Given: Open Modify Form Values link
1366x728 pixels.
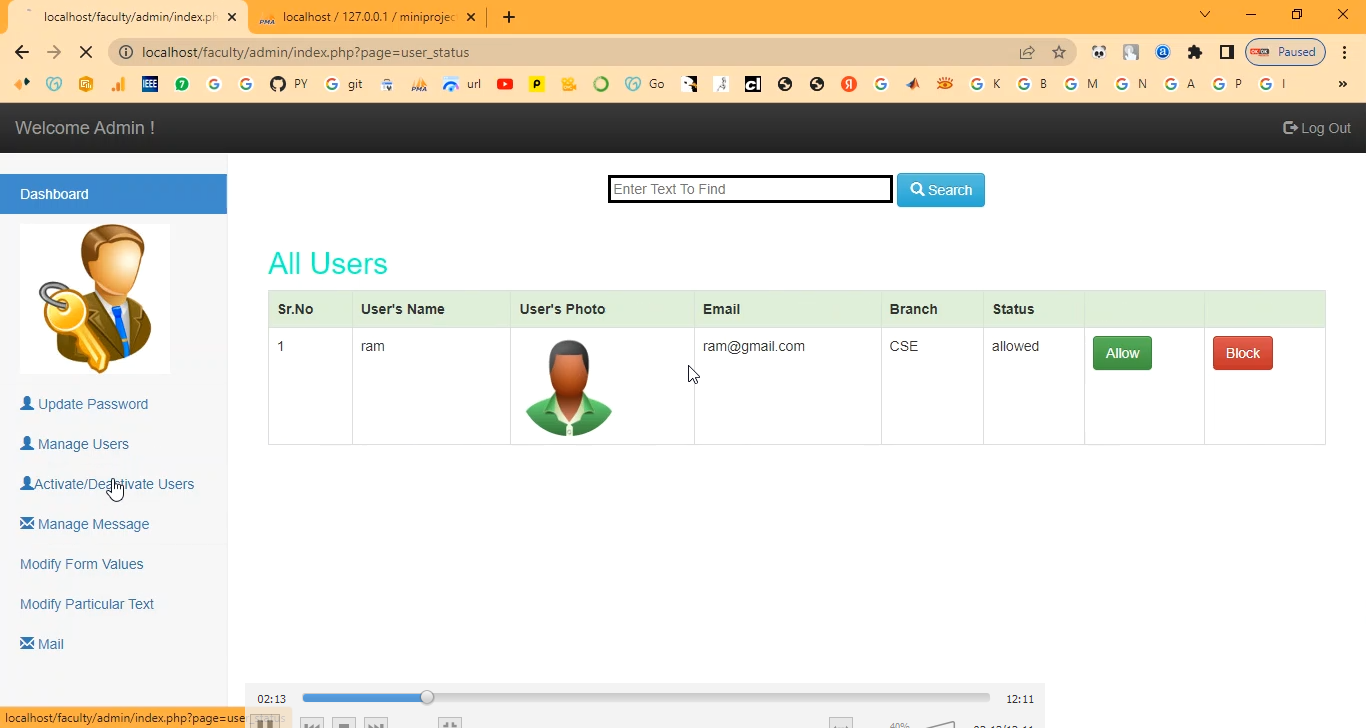Looking at the screenshot, I should point(81,564).
